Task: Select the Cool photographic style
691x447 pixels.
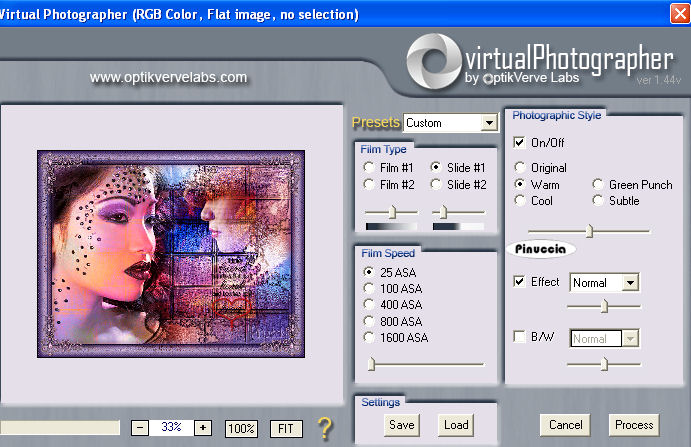Action: click(520, 201)
